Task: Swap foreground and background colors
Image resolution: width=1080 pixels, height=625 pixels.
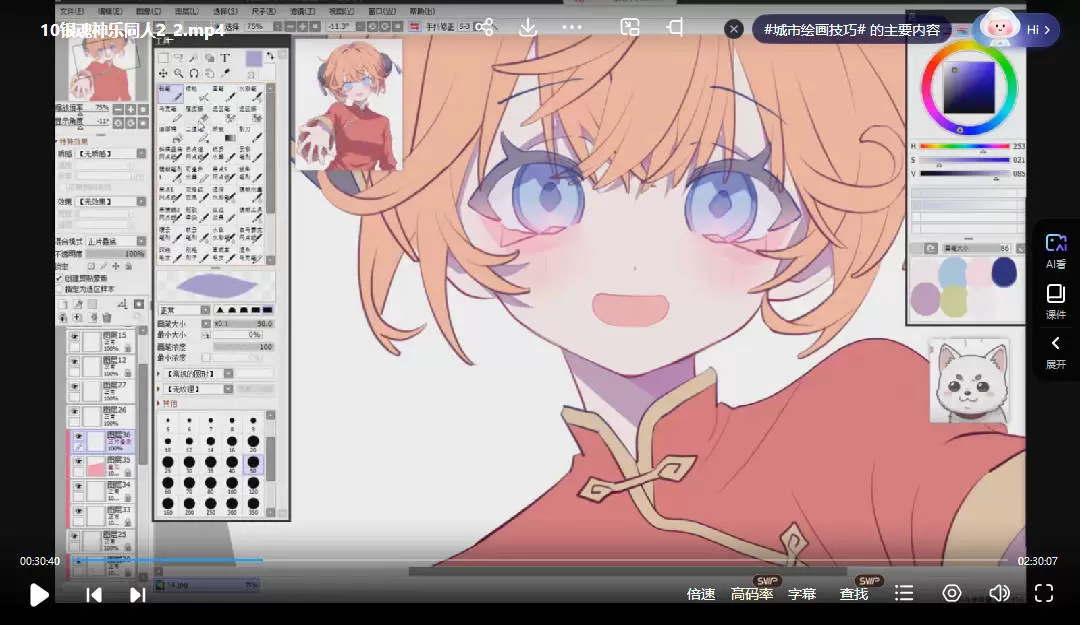Action: click(x=270, y=55)
